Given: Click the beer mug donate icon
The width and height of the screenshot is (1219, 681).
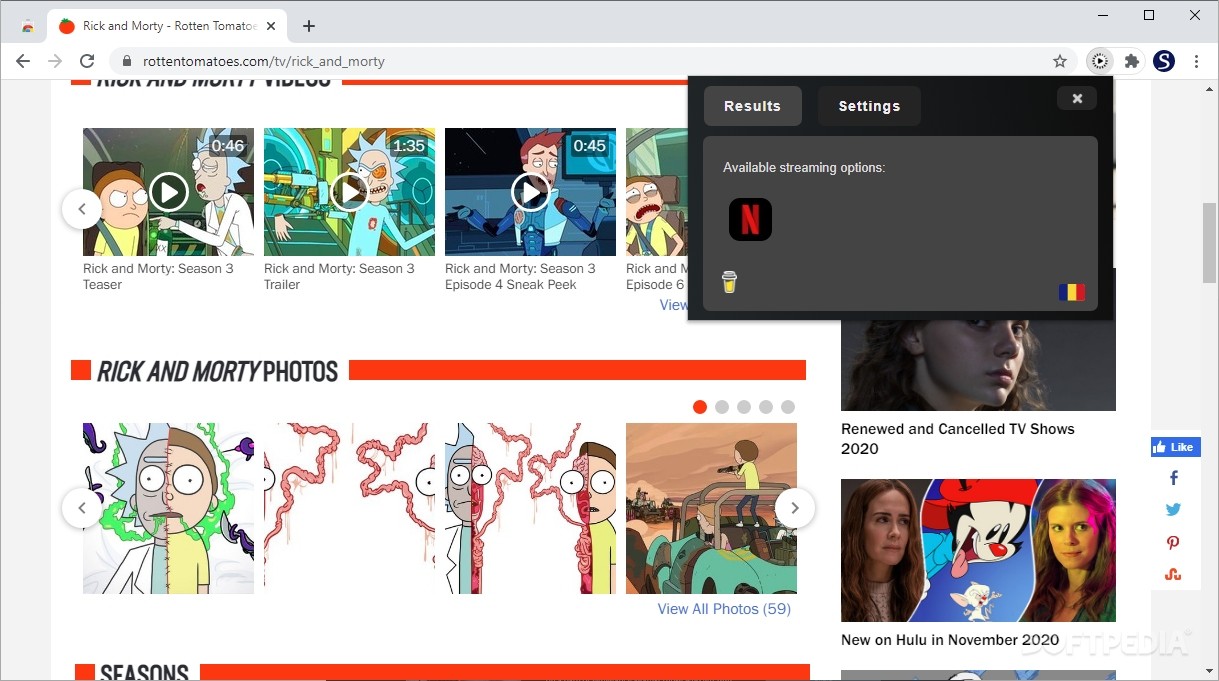Looking at the screenshot, I should pyautogui.click(x=730, y=282).
